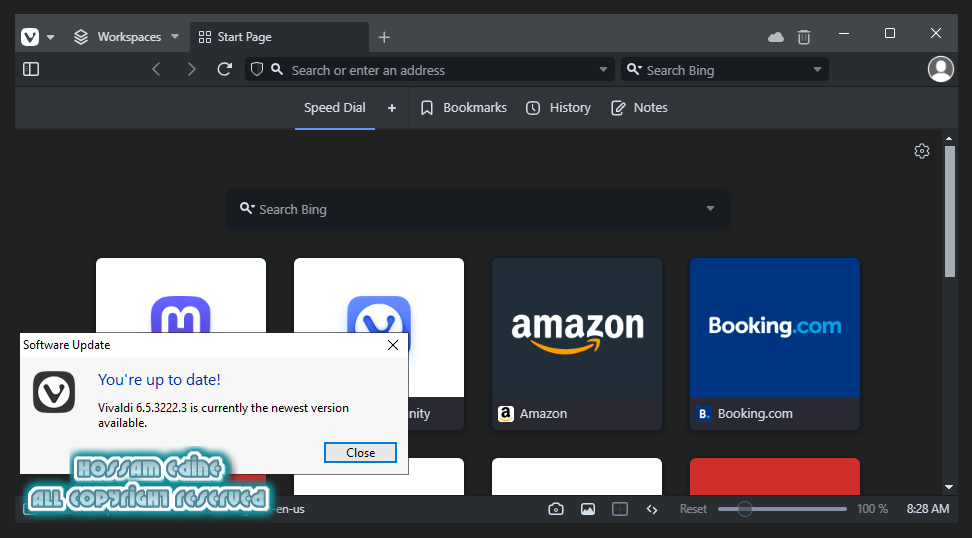The width and height of the screenshot is (972, 538).
Task: Click start page Search Bing box
Action: (477, 209)
